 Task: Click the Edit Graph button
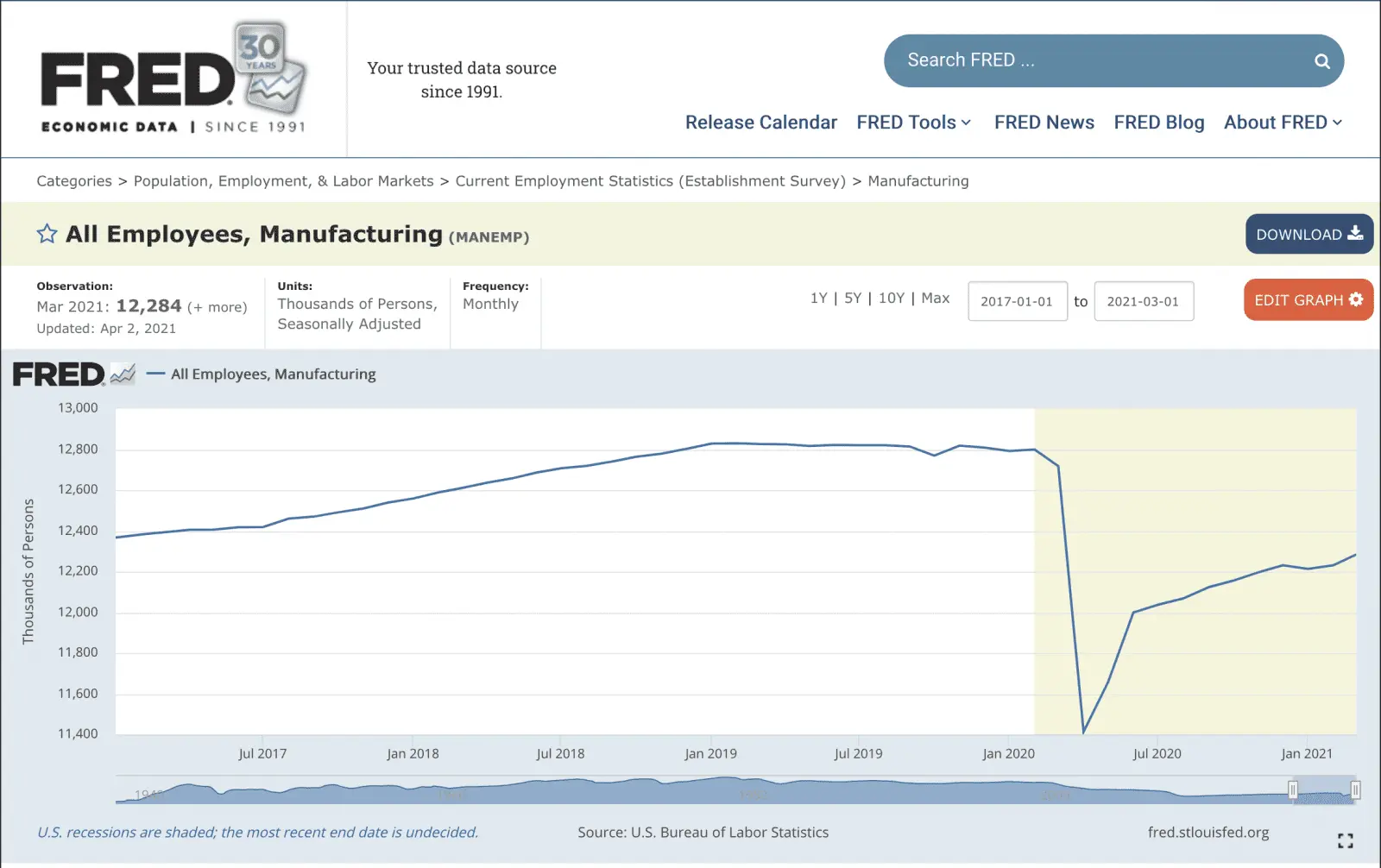[1308, 300]
